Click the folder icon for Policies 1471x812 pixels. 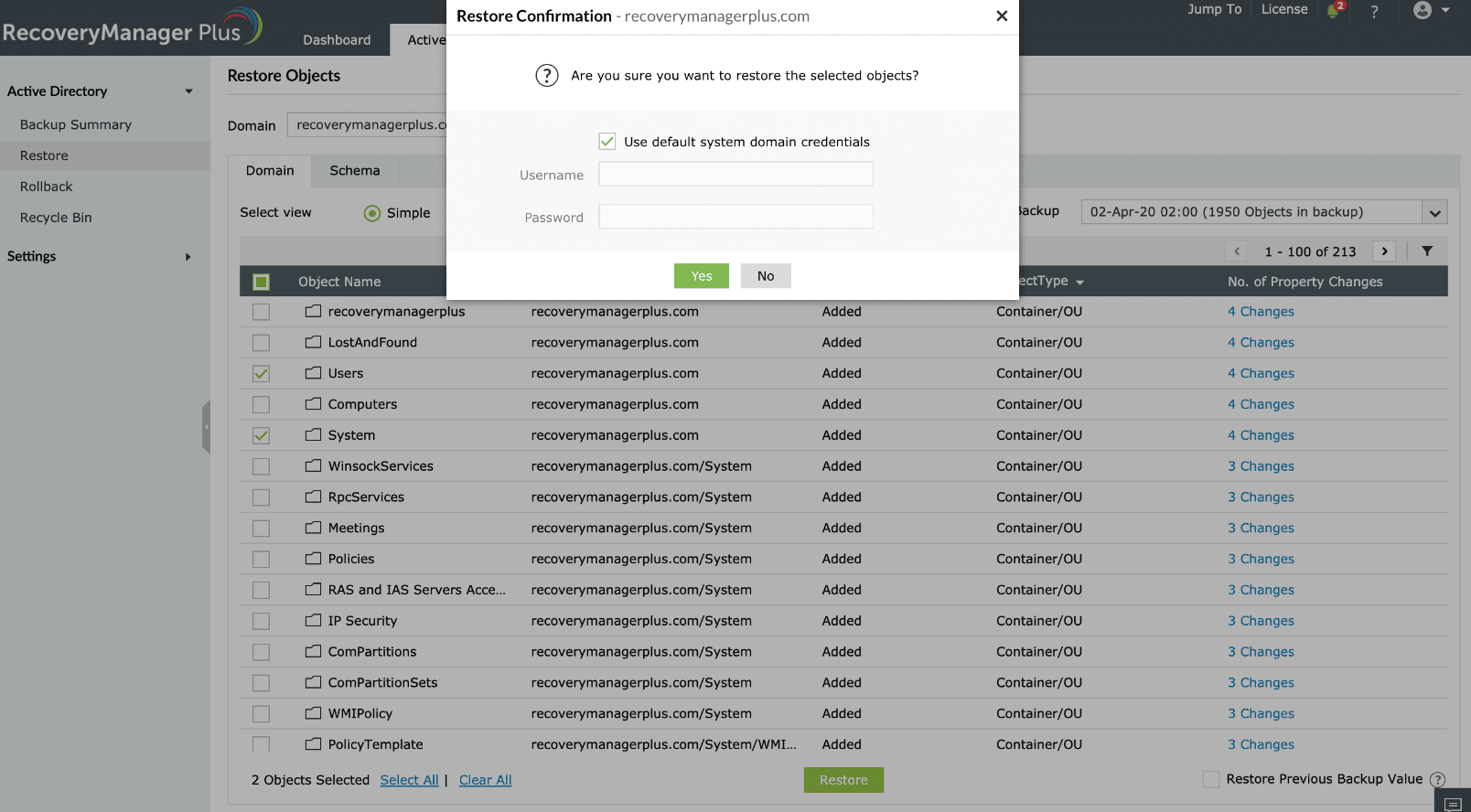(313, 559)
